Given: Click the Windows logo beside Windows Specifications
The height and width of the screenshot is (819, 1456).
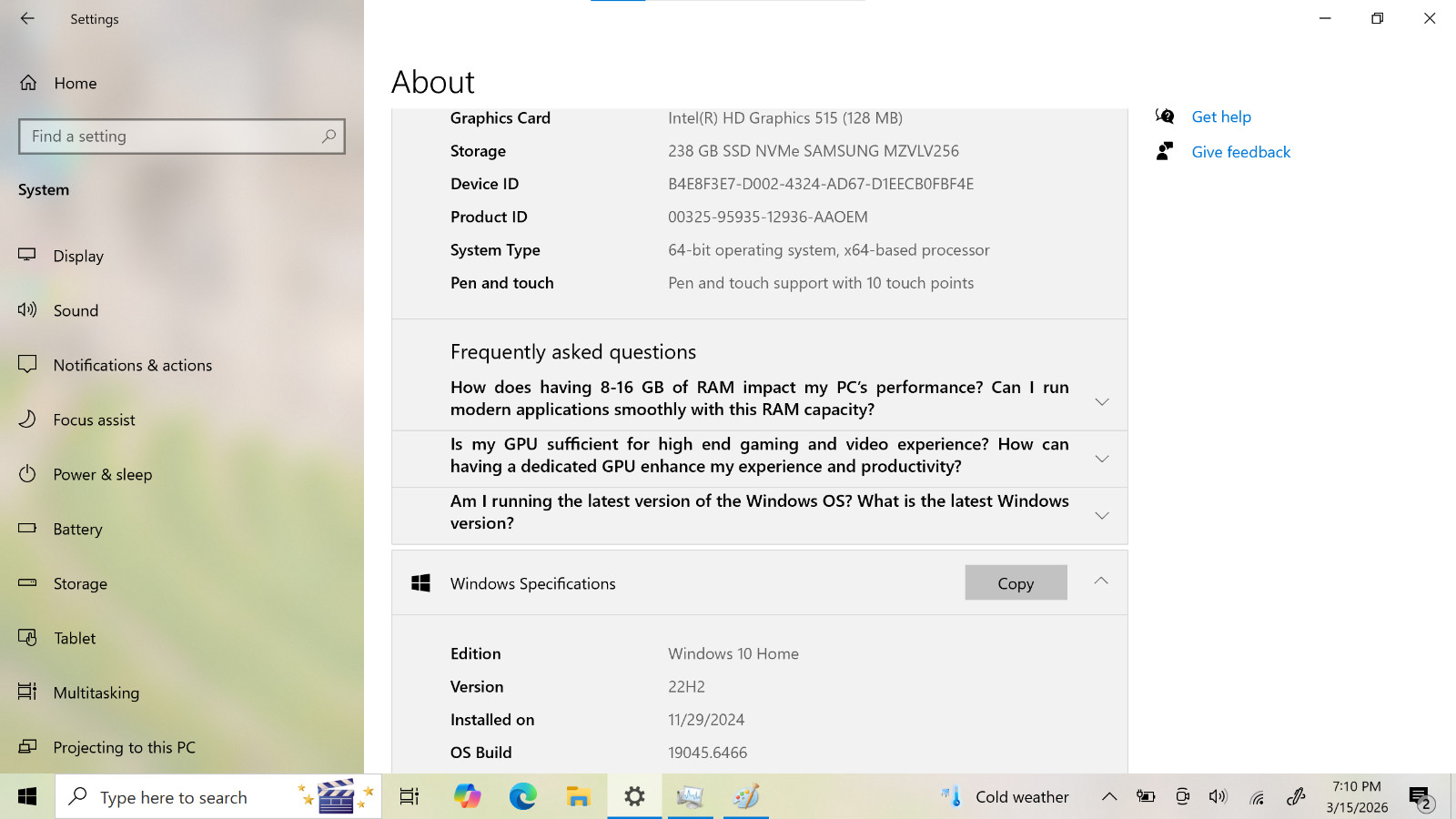Looking at the screenshot, I should [420, 583].
